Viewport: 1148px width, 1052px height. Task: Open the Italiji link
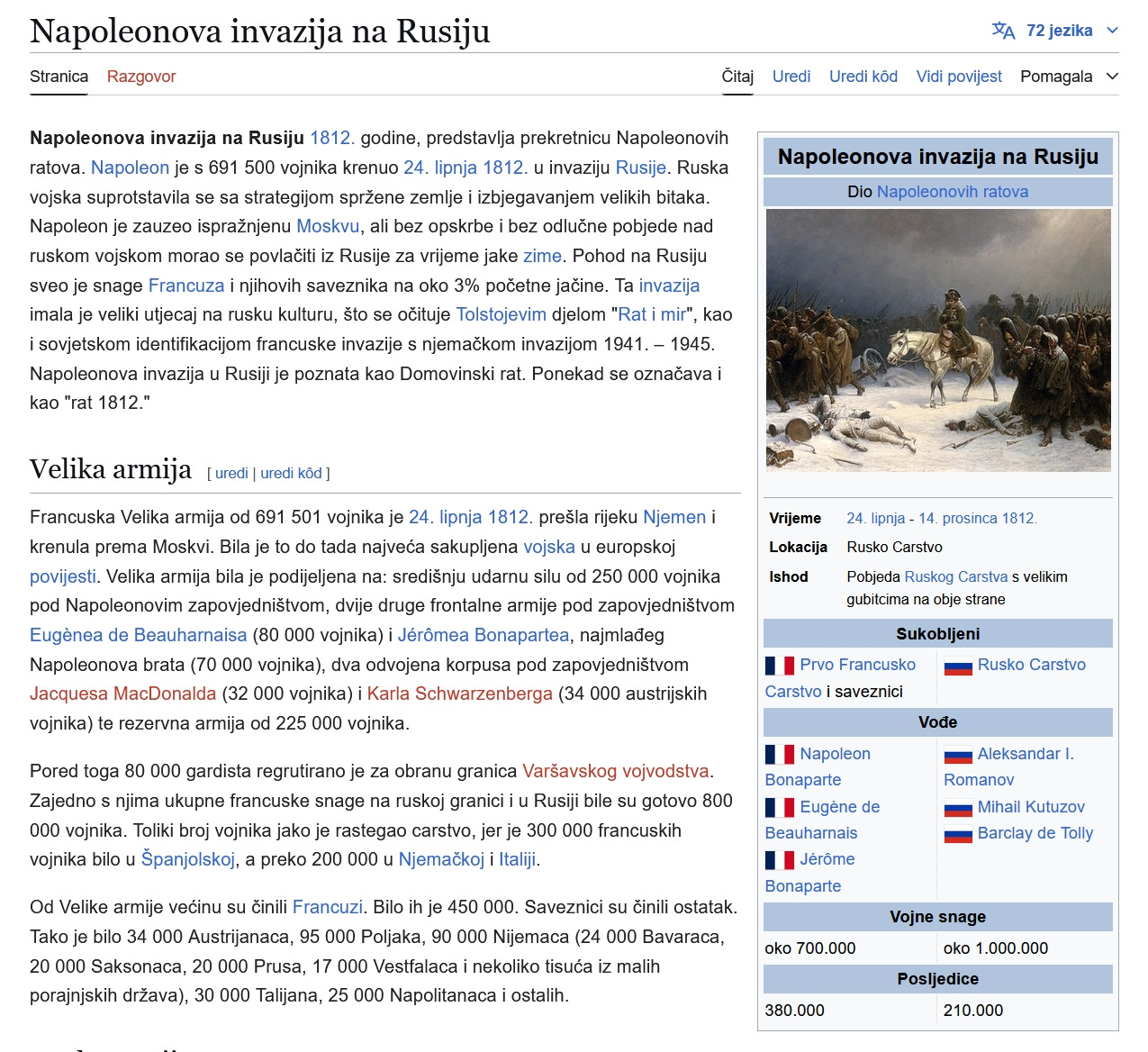pyautogui.click(x=517, y=859)
